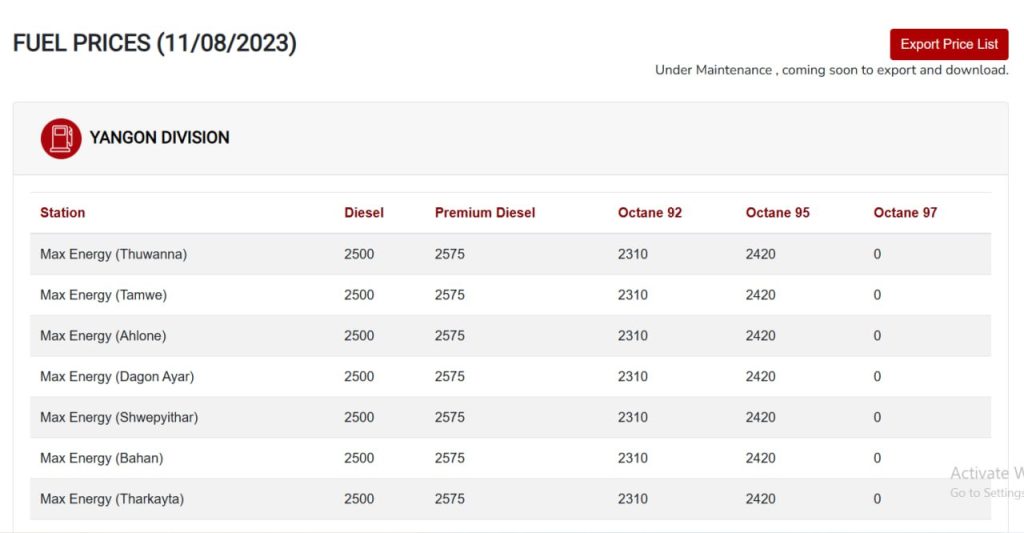Image resolution: width=1024 pixels, height=533 pixels.
Task: Click the Under Maintenance notice text
Action: pos(831,70)
